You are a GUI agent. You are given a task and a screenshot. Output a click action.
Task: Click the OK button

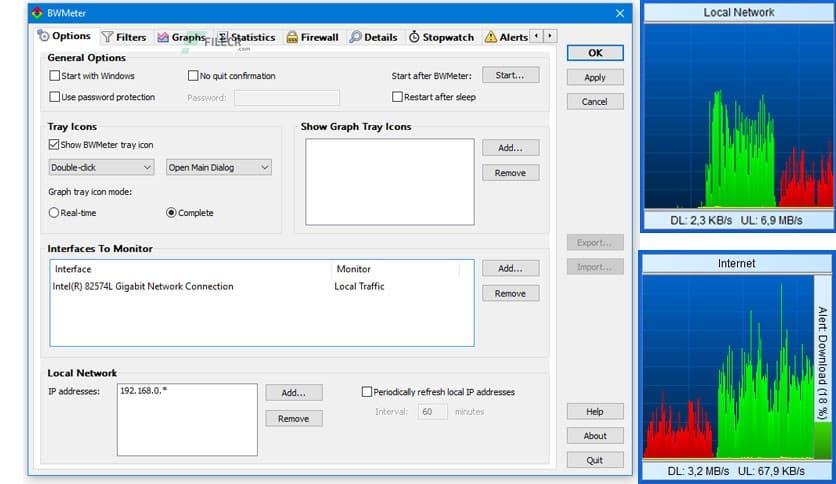tap(595, 53)
